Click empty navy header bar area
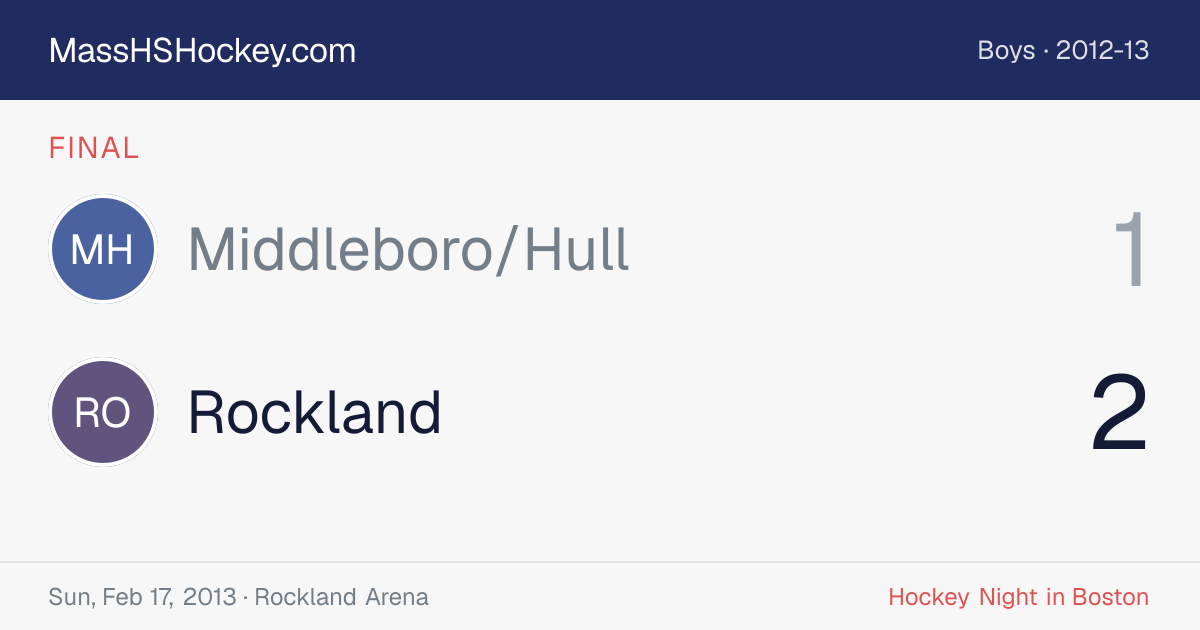 (x=660, y=50)
